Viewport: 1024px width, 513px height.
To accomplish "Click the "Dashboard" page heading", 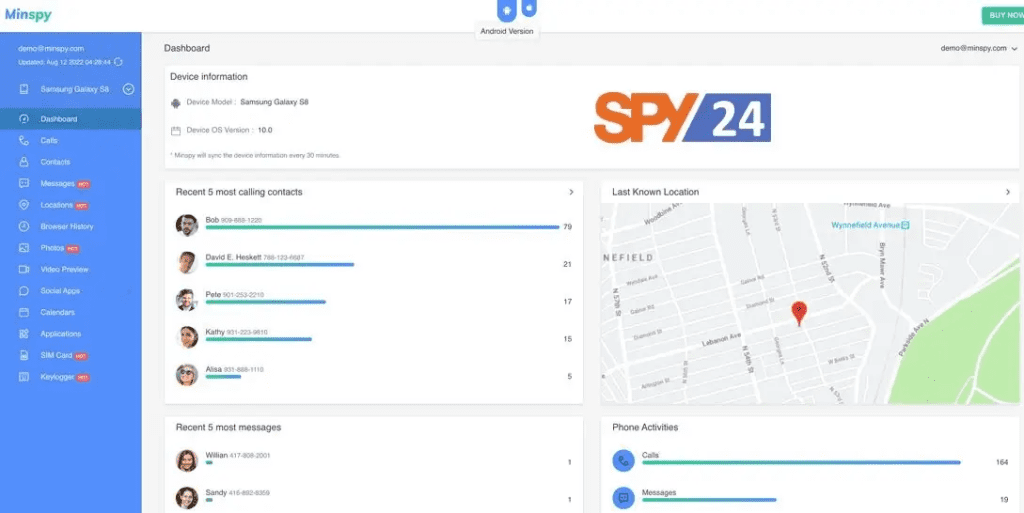I will [187, 48].
